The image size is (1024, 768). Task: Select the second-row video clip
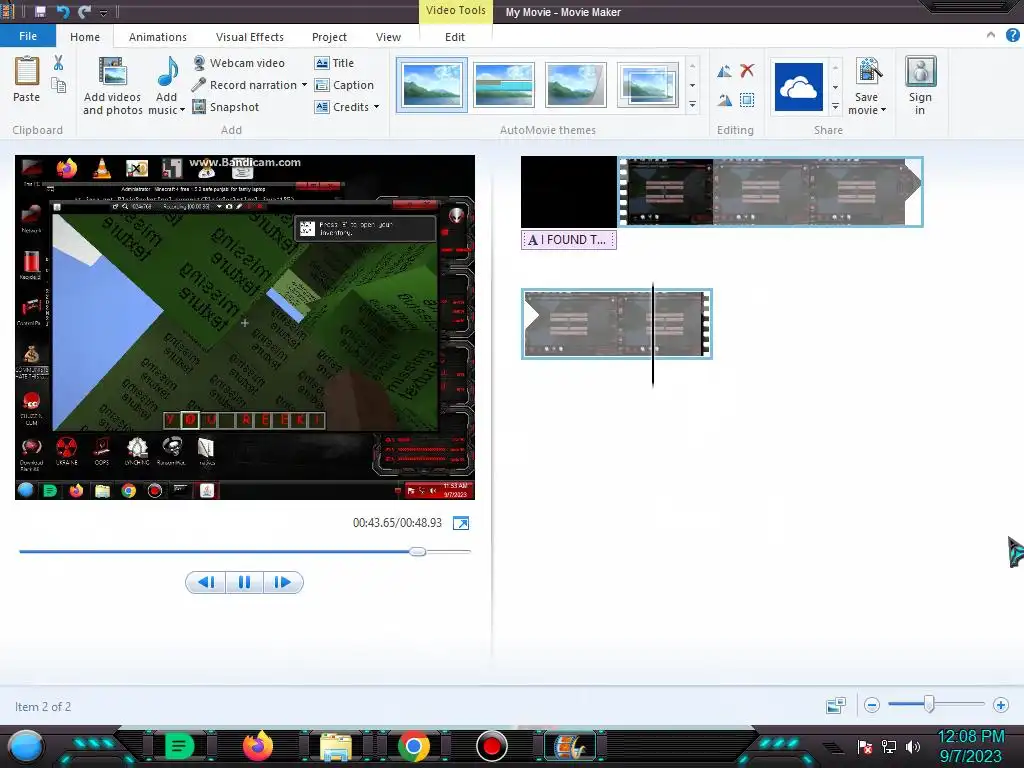616,324
